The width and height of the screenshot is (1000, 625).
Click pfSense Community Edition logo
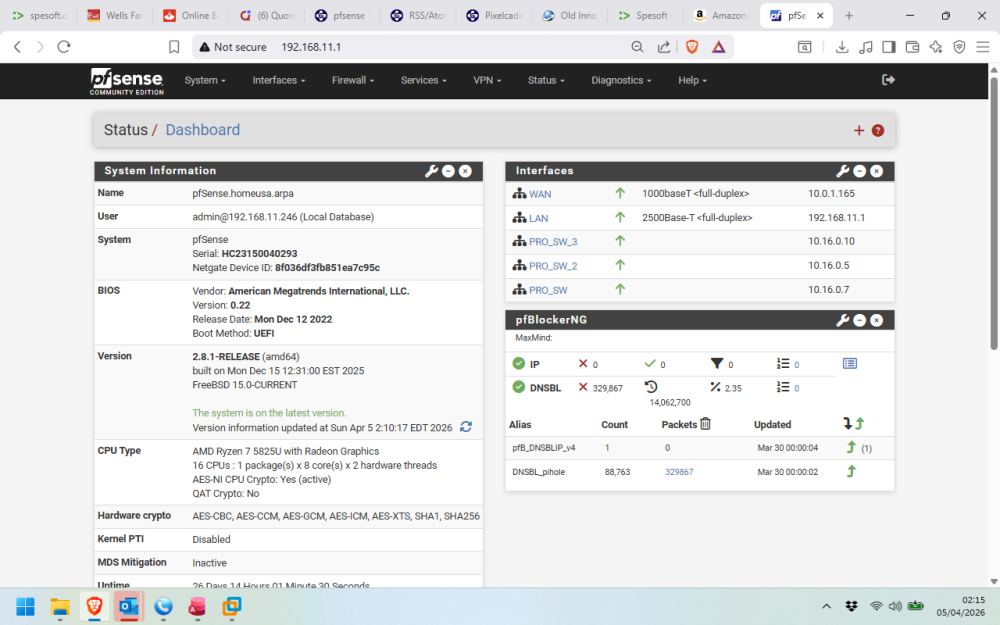[x=127, y=81]
